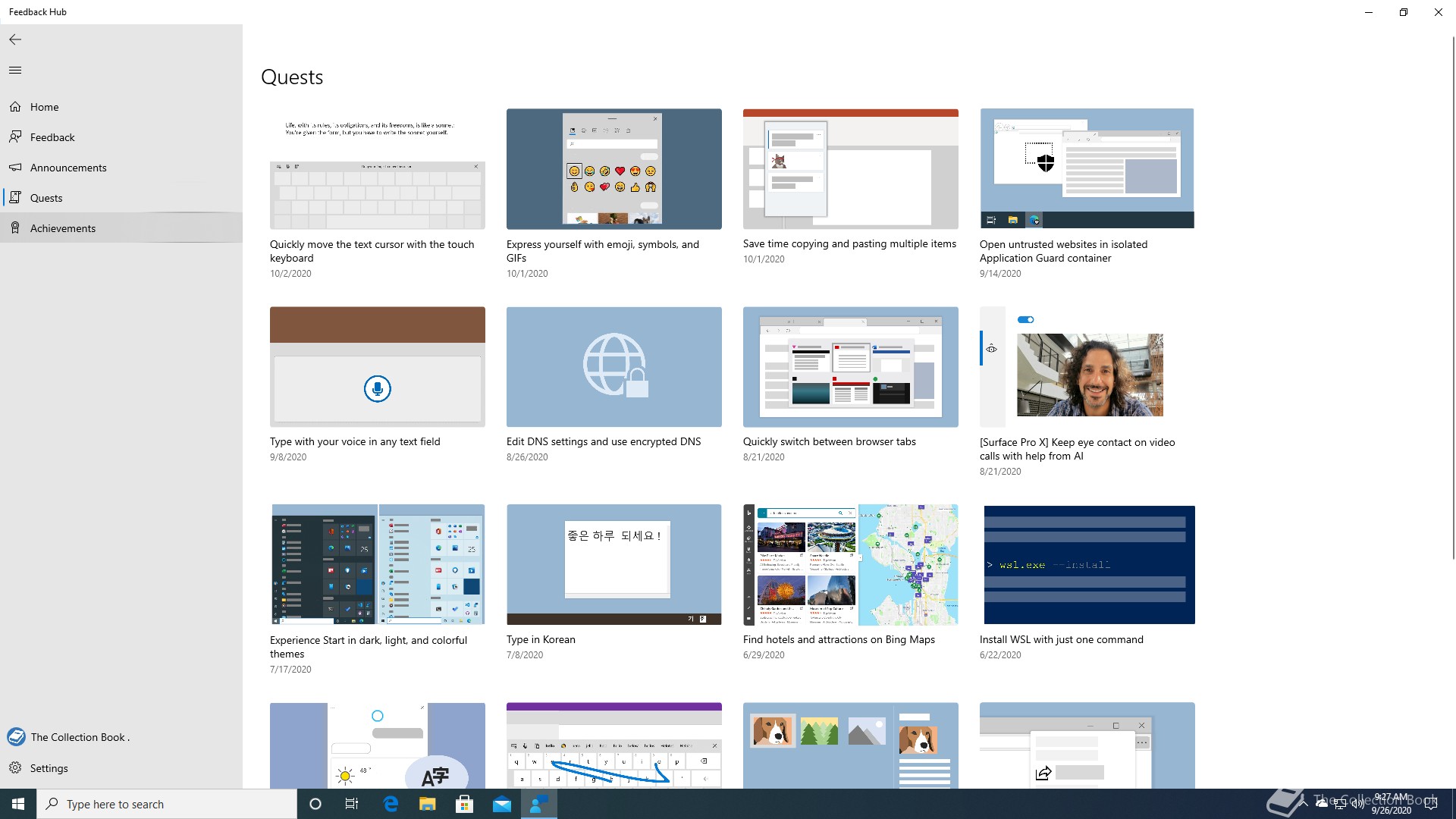Screen dimensions: 1456x819
Task: Collapse the hamburger navigation menu
Action: point(15,71)
